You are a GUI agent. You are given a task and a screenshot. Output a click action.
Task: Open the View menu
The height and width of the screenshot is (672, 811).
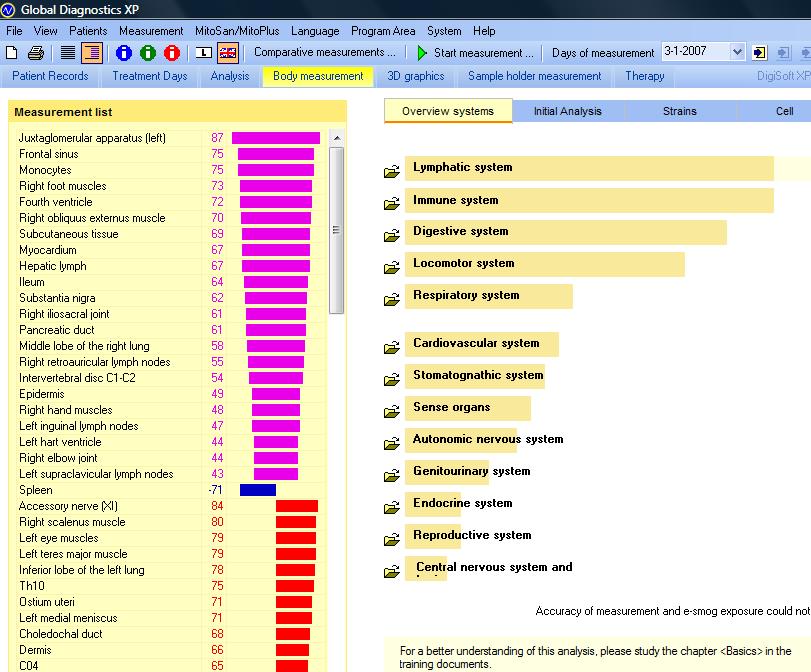point(46,31)
